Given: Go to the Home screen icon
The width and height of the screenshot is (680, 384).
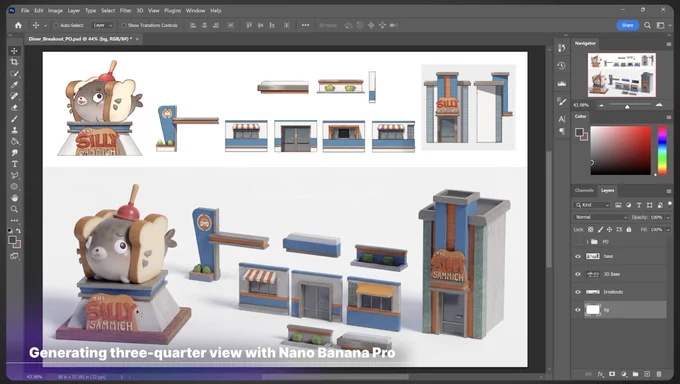Looking at the screenshot, I should click(x=18, y=25).
